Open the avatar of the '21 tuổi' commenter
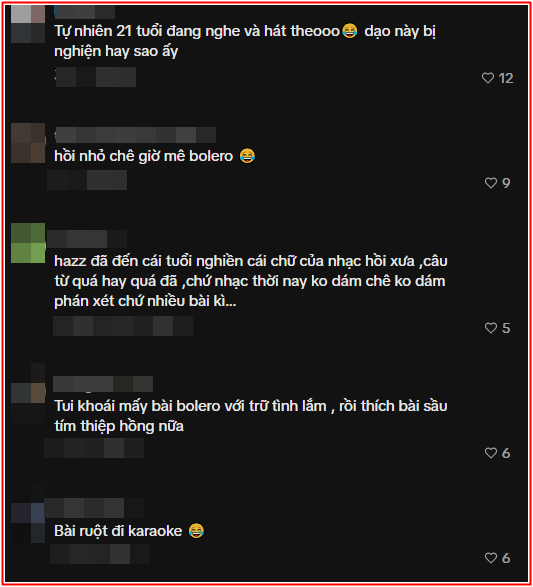The image size is (533, 587). 28,24
